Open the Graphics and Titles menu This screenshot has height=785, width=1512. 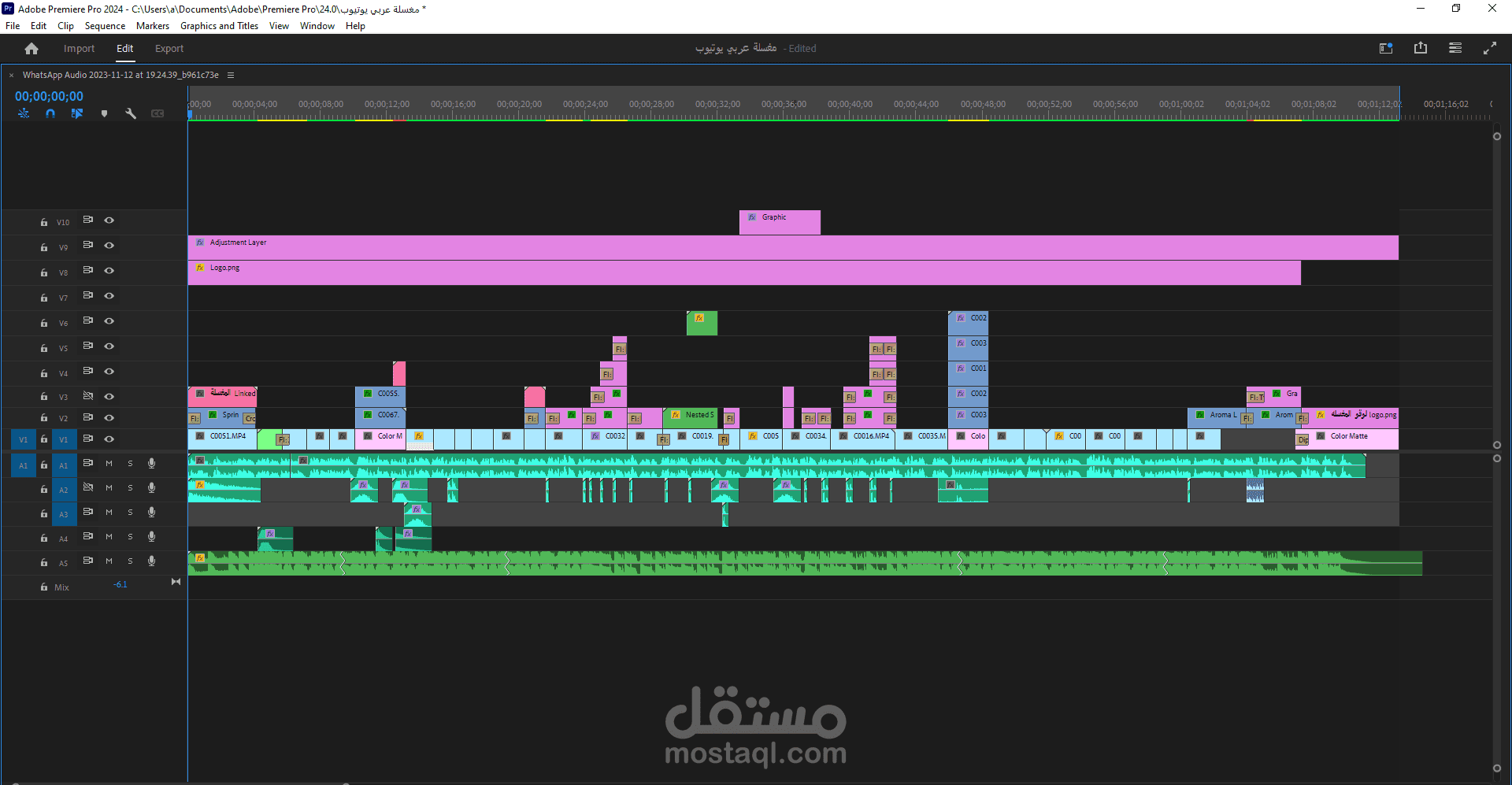(219, 26)
